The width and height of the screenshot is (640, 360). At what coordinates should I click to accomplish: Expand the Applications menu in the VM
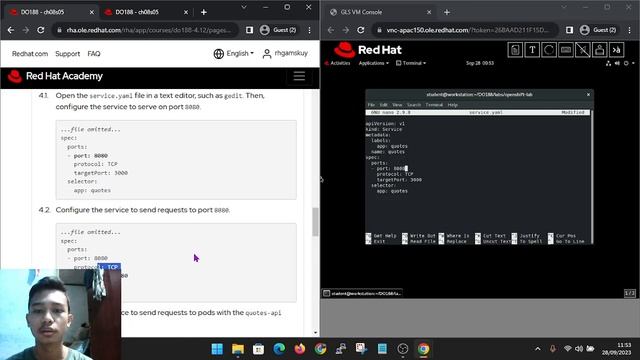[x=373, y=63]
